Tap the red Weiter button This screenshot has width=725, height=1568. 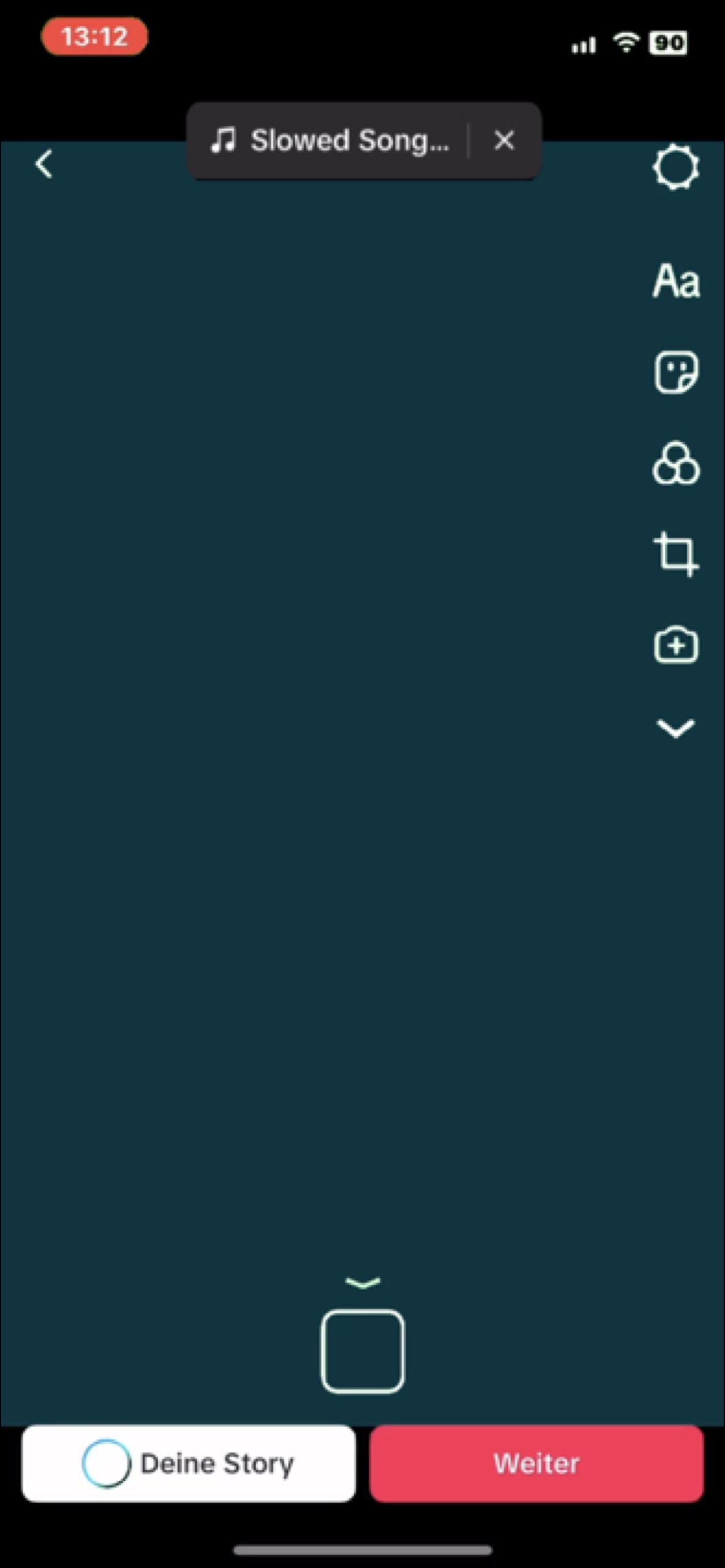coord(536,1463)
